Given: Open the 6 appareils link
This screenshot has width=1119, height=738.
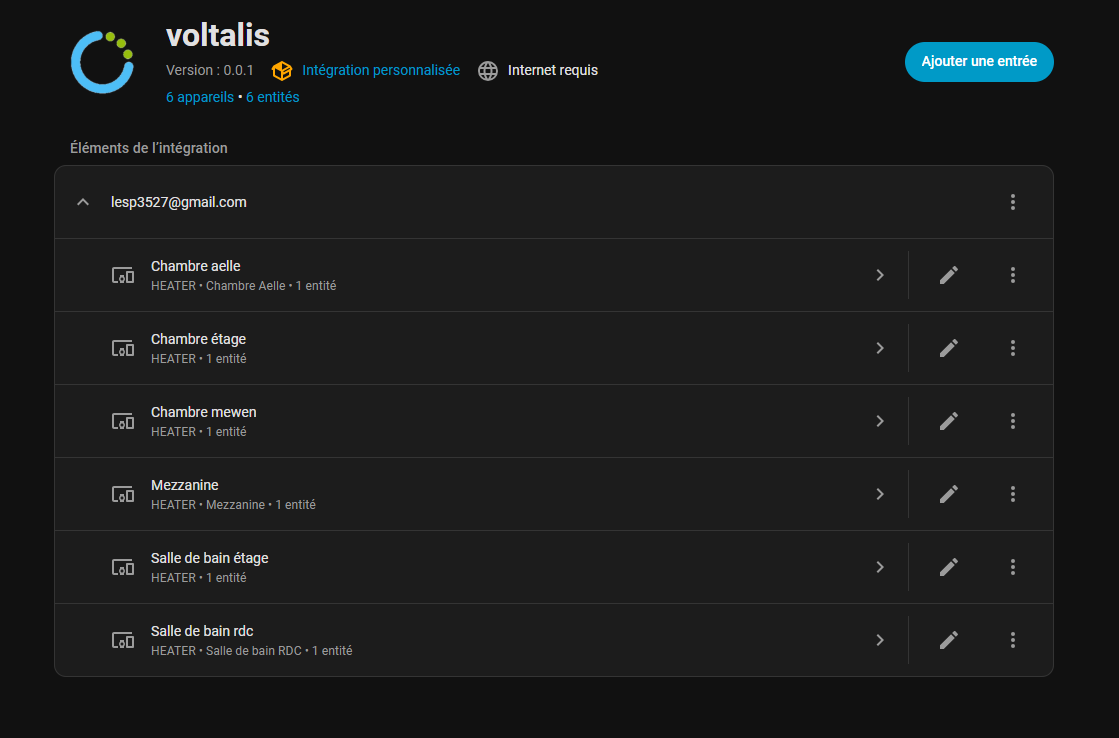Looking at the screenshot, I should pyautogui.click(x=199, y=97).
